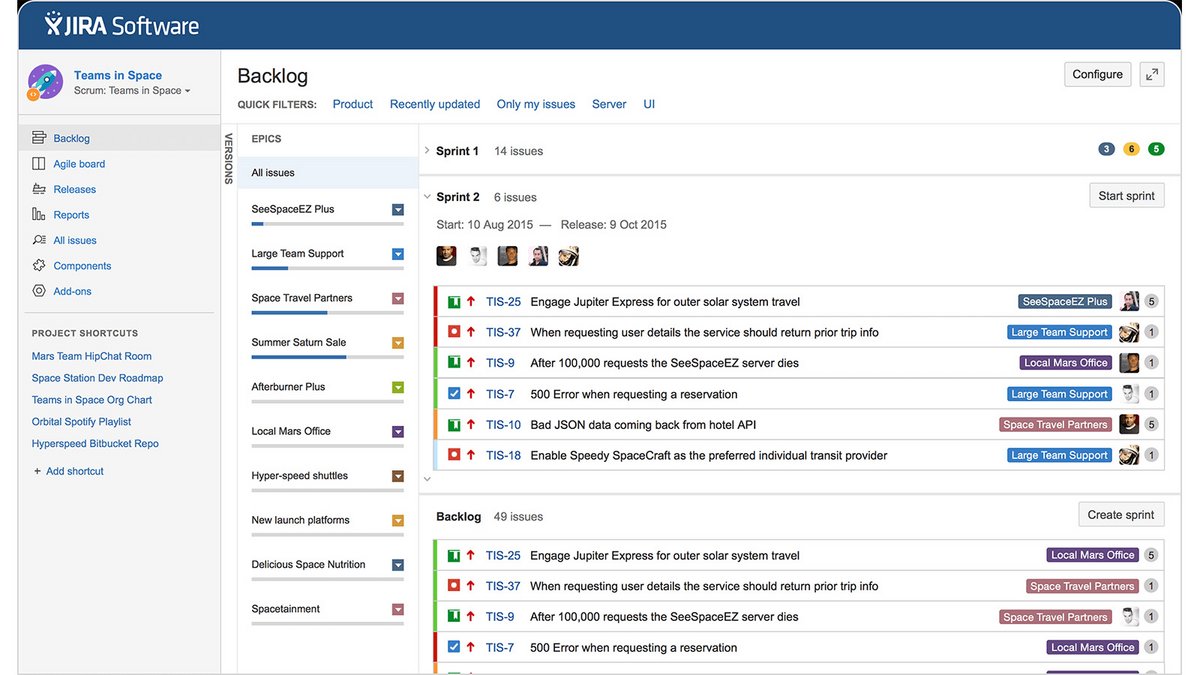This screenshot has height=675, width=1200.
Task: Open the SeeSpaceEZ Plus epic dropdown arrow
Action: [x=398, y=210]
